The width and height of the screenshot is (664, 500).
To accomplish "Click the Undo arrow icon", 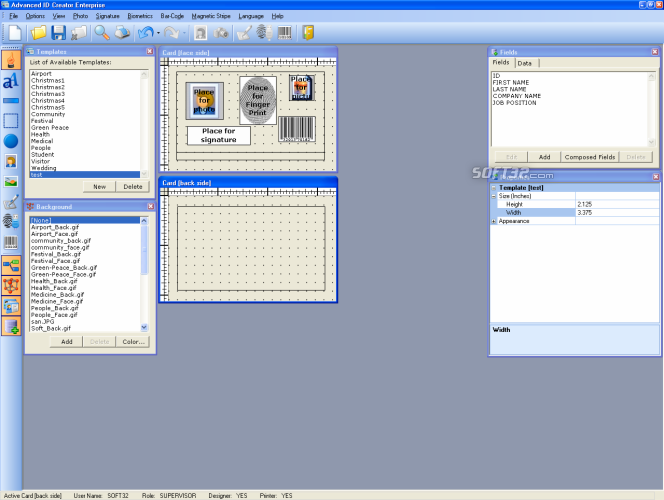I will point(146,33).
